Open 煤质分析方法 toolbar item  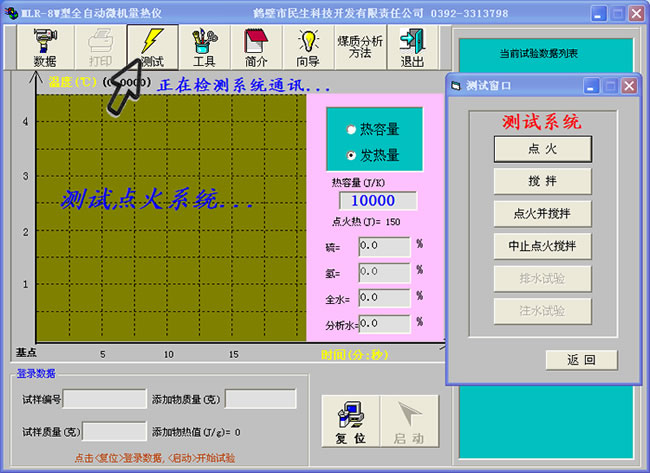360,47
